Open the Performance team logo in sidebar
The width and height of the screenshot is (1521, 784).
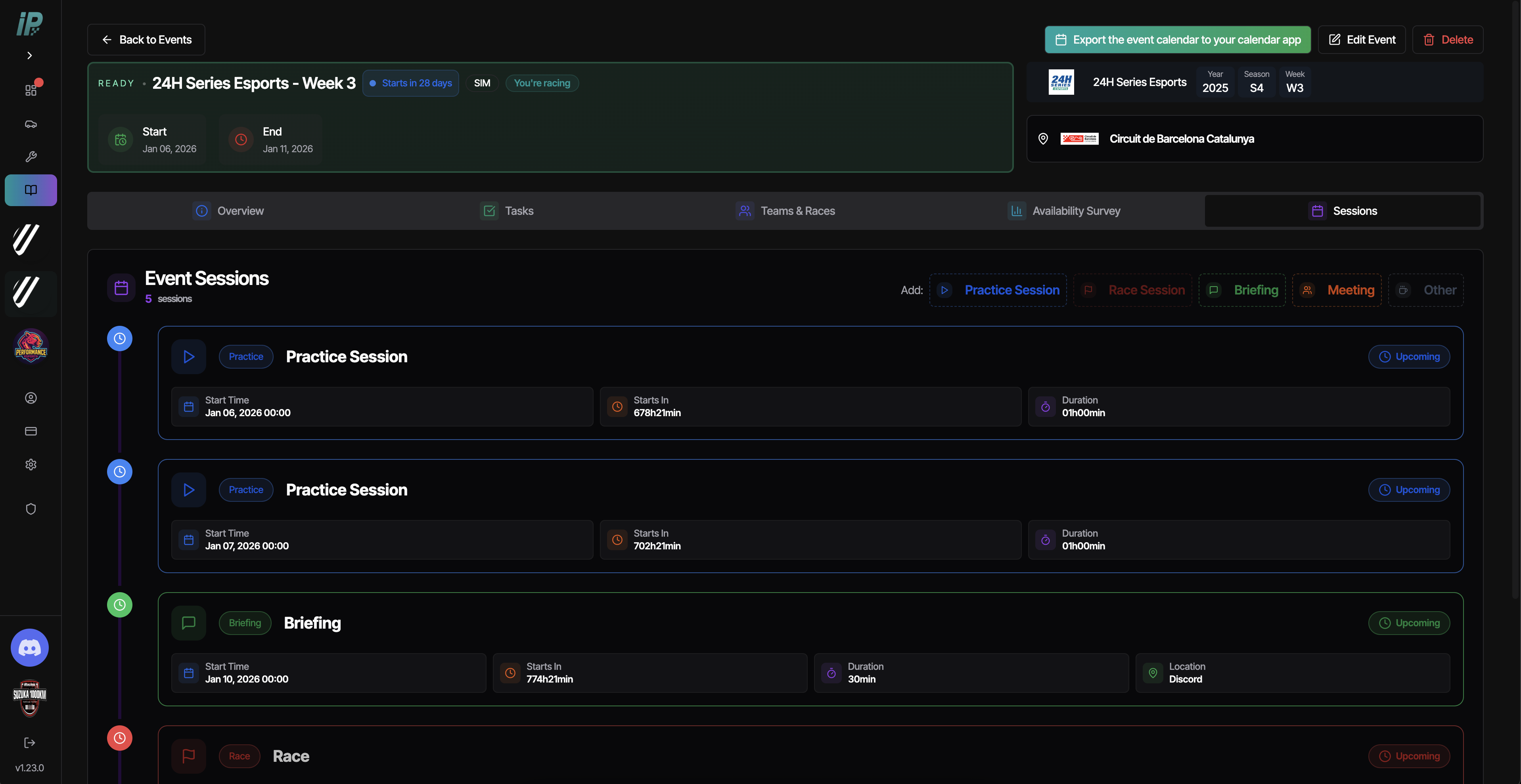31,346
